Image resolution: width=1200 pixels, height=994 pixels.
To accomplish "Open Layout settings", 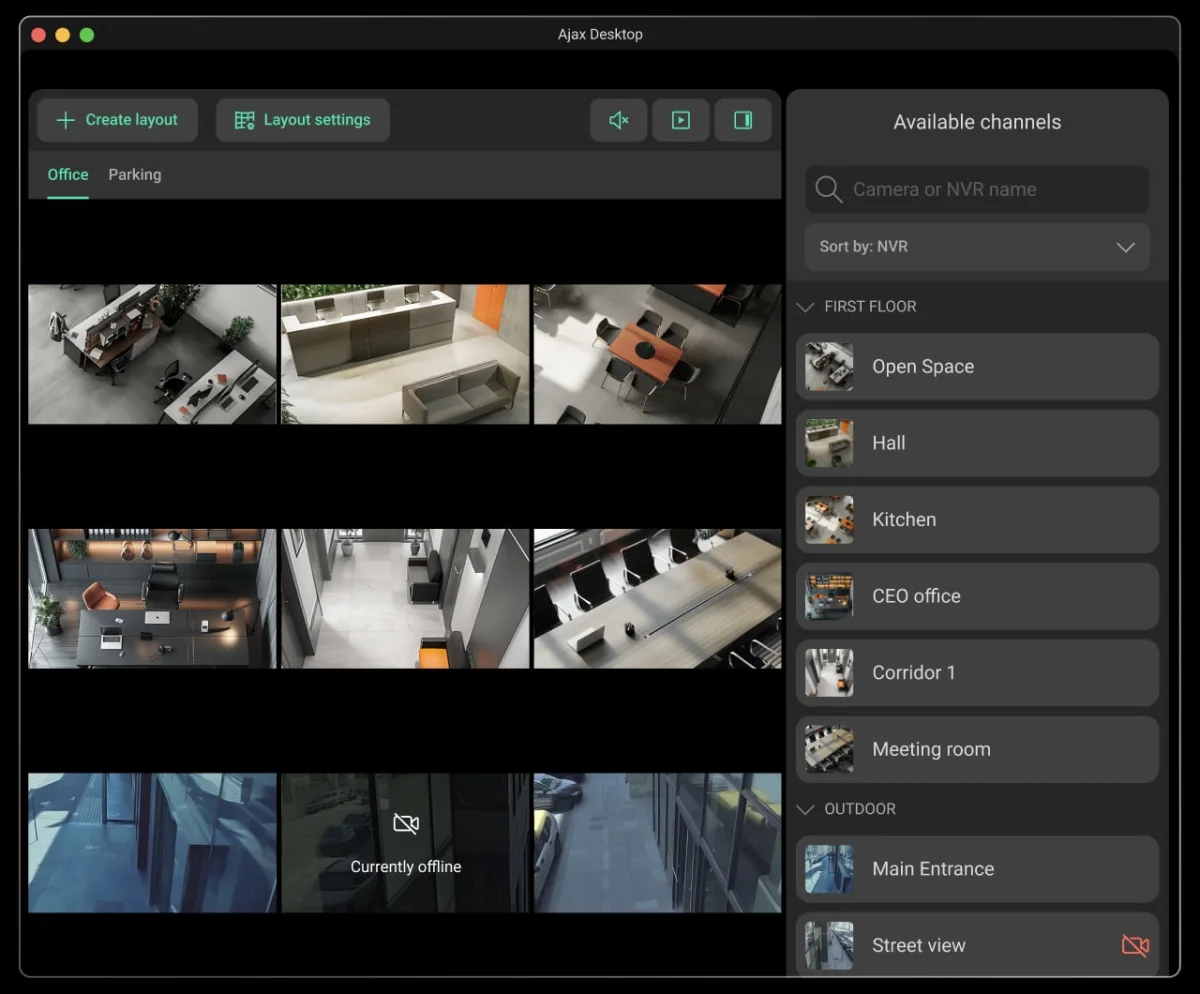I will [303, 120].
